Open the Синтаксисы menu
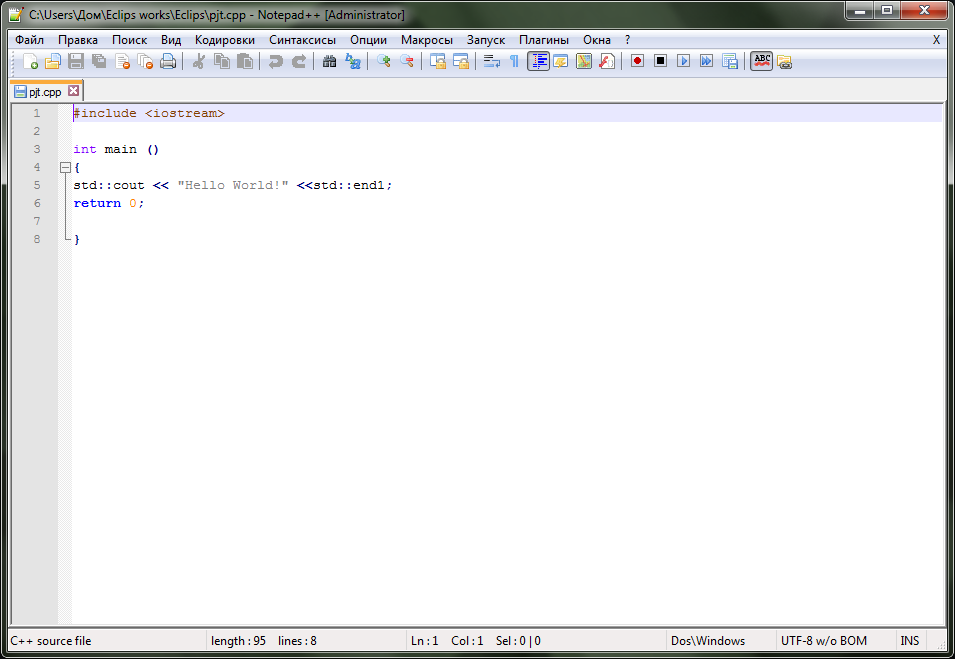Image resolution: width=955 pixels, height=659 pixels. click(x=302, y=40)
